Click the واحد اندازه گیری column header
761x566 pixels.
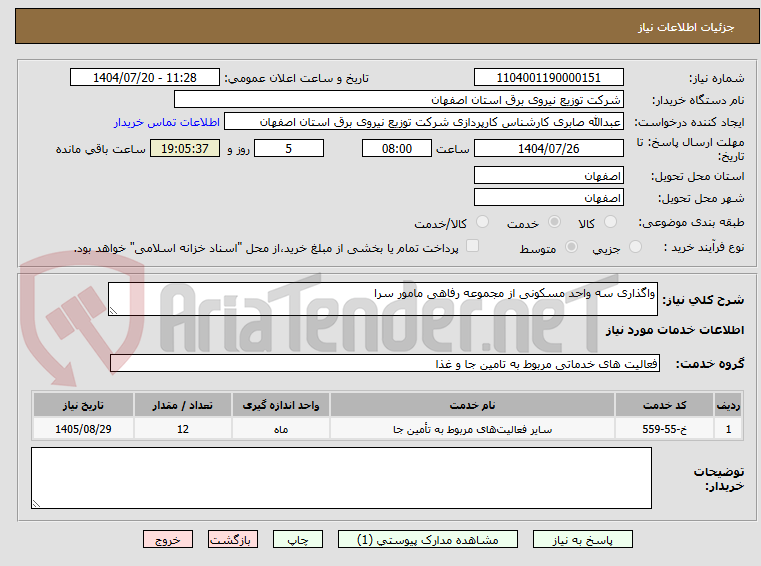click(281, 405)
